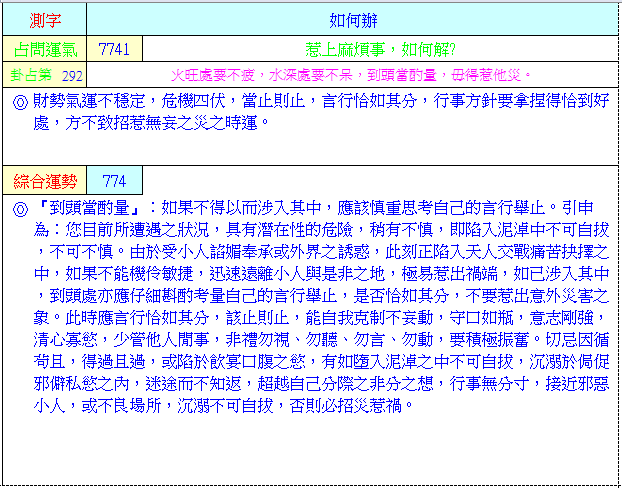Click the bold heading 「到頭當酌量」

pyautogui.click(x=88, y=208)
